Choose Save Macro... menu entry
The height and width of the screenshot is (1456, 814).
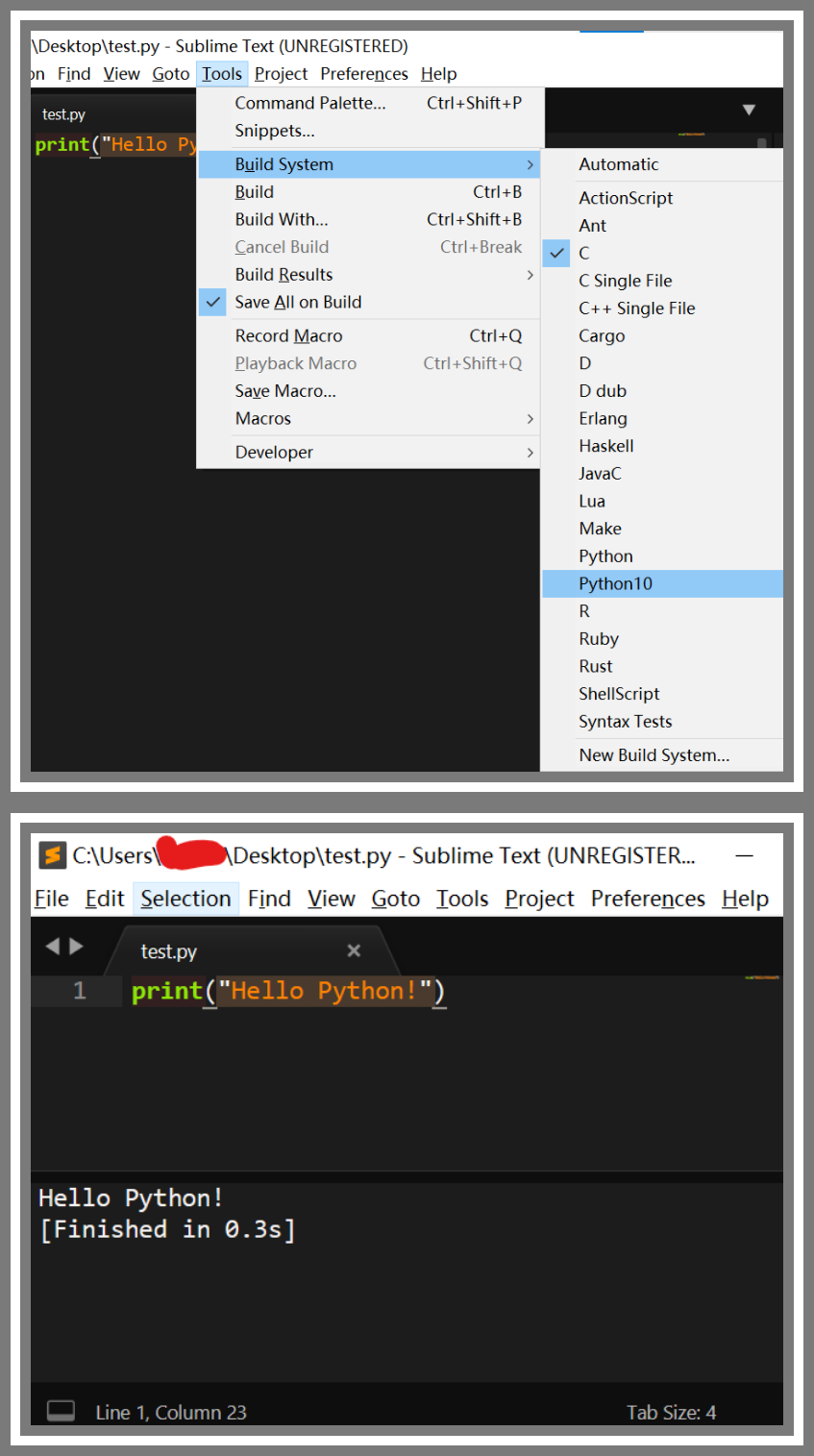pos(370,391)
